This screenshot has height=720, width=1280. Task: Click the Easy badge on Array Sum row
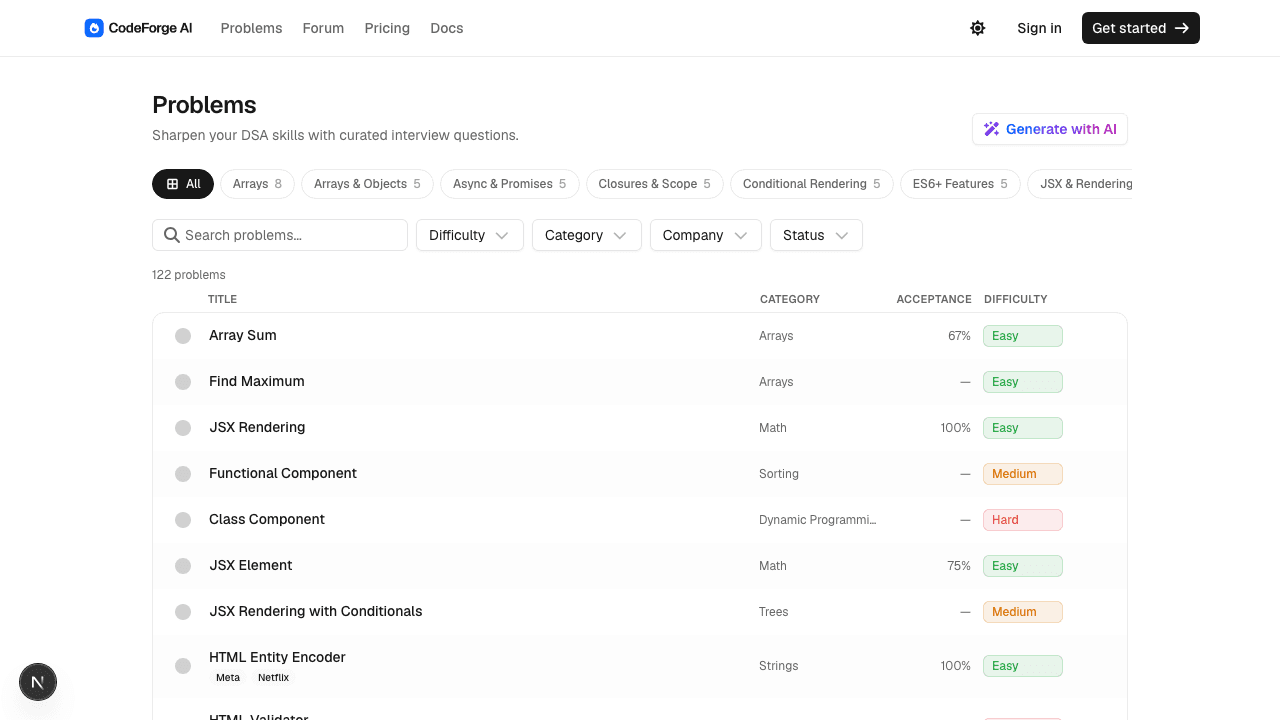pos(1023,336)
